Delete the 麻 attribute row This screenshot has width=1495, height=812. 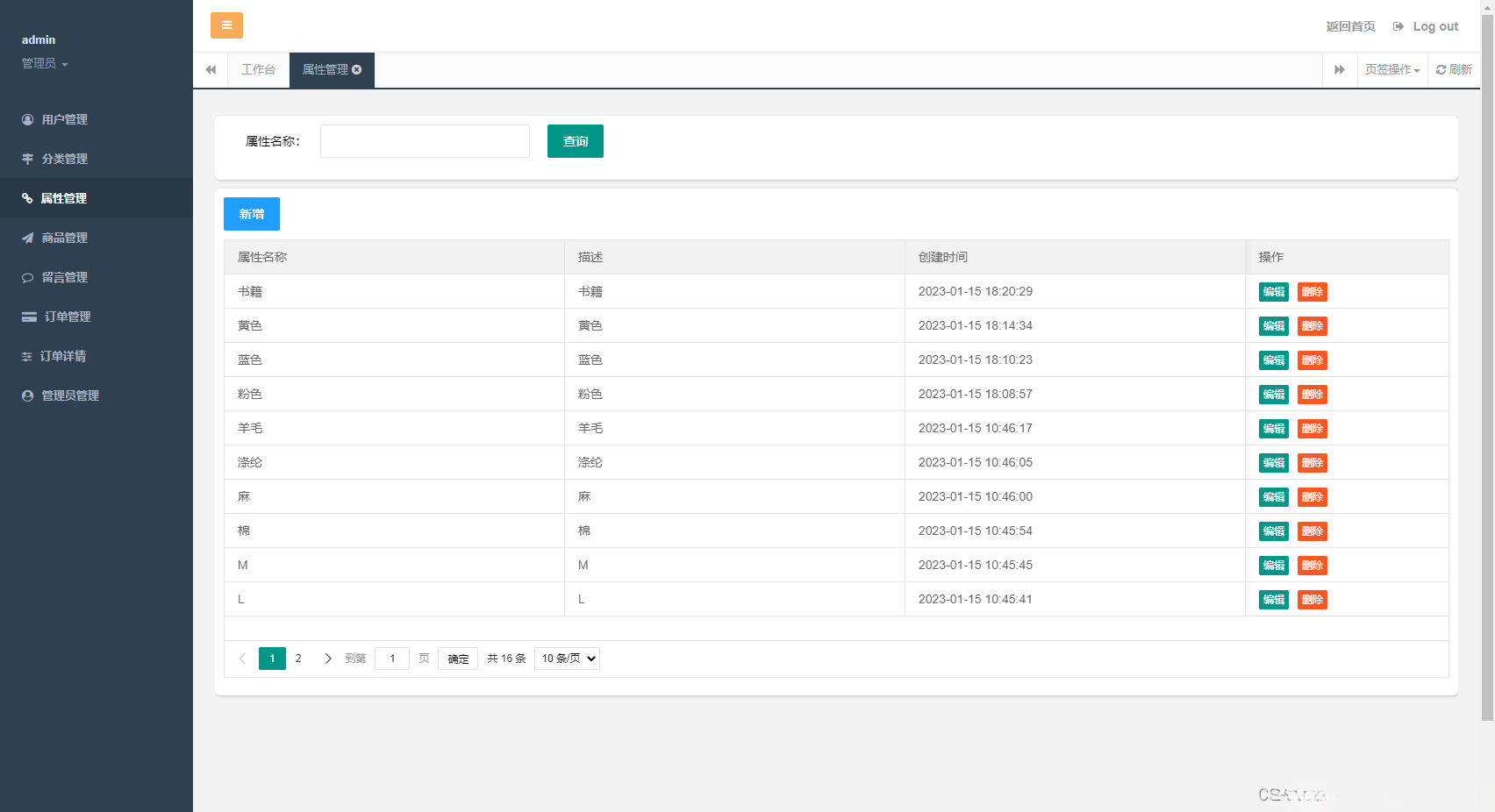(1313, 497)
